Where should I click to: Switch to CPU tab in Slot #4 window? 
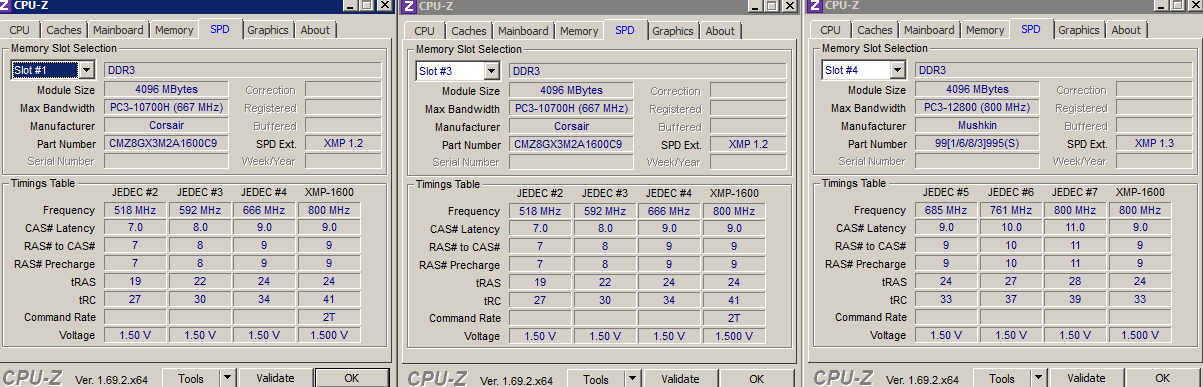click(x=830, y=30)
